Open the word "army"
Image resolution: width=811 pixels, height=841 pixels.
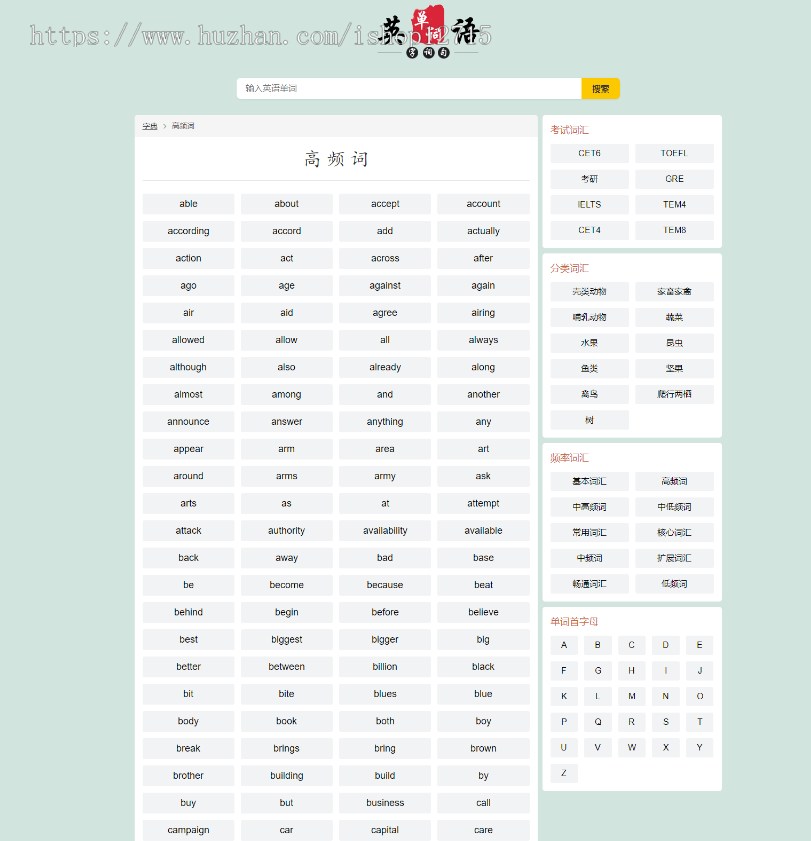[x=385, y=476]
